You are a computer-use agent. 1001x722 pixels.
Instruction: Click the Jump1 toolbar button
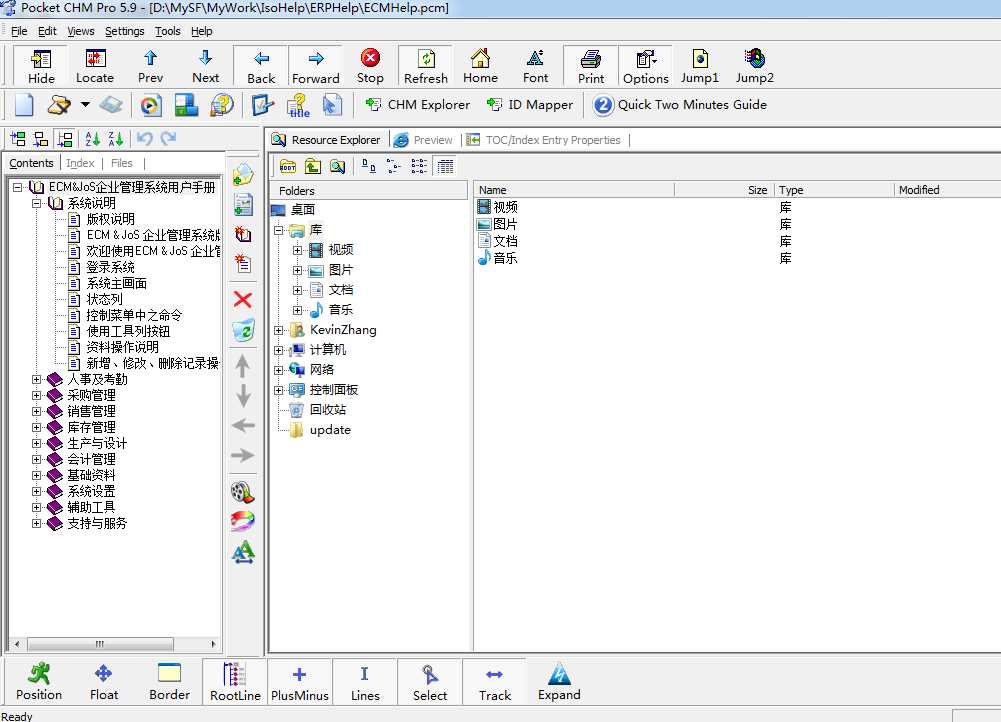pos(700,66)
